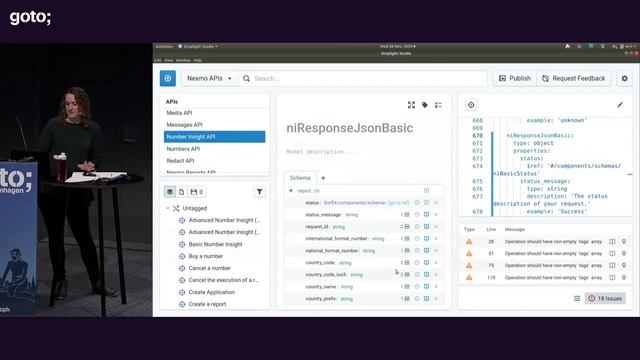Remove the national_format_number property
Screen dimensions: 640x360
[x=436, y=251]
